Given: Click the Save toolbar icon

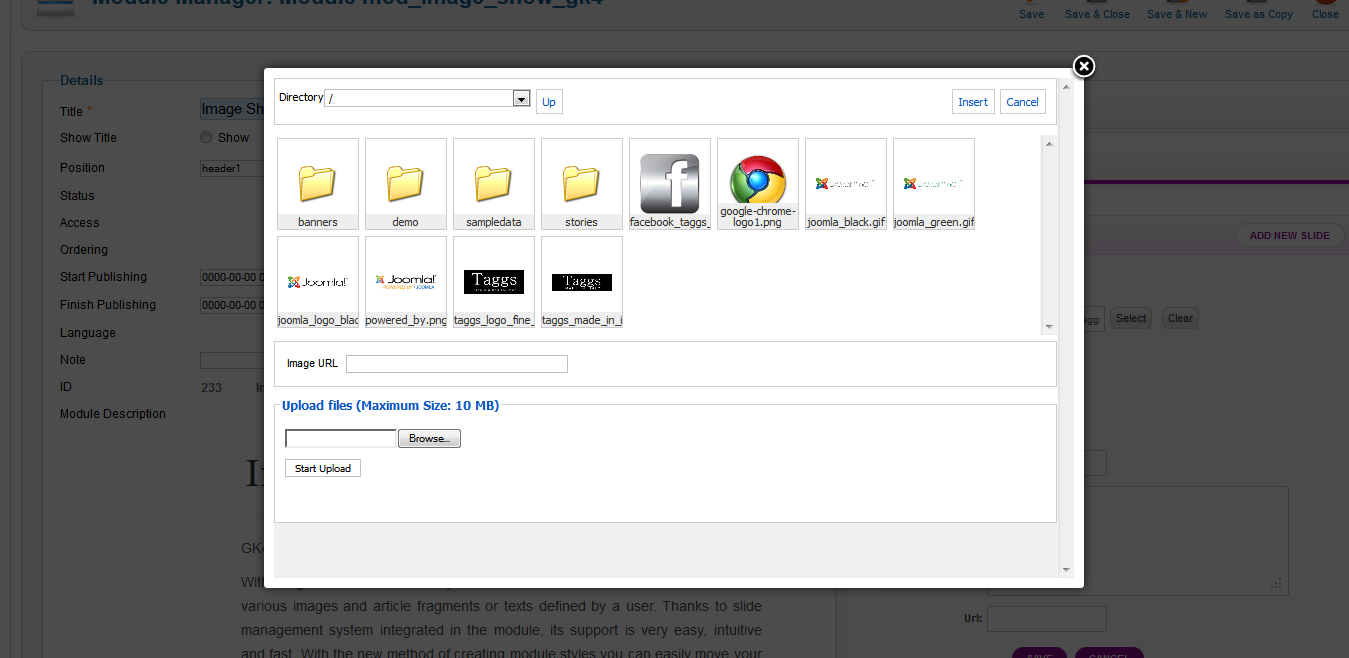Looking at the screenshot, I should tap(1031, 10).
